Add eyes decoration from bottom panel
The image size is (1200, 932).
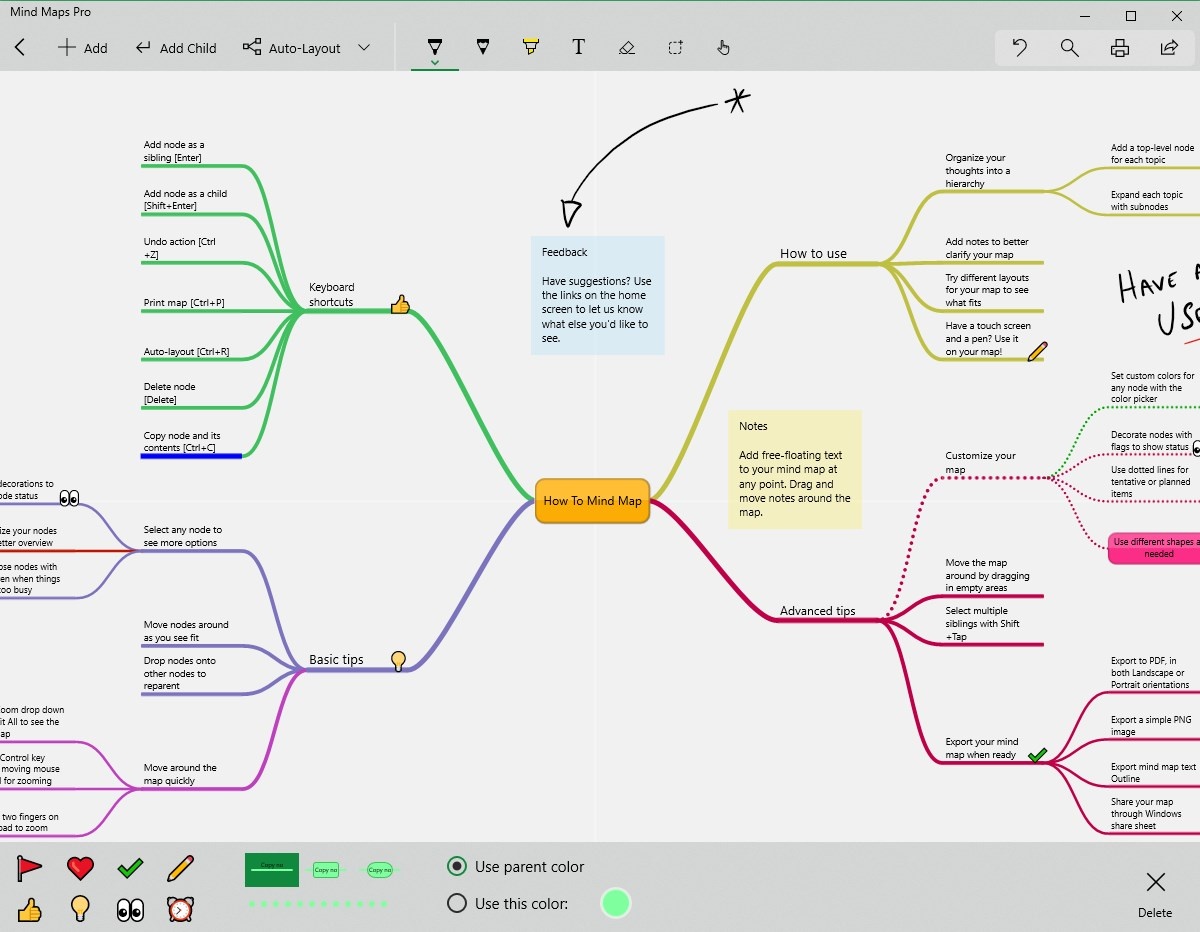click(x=130, y=909)
